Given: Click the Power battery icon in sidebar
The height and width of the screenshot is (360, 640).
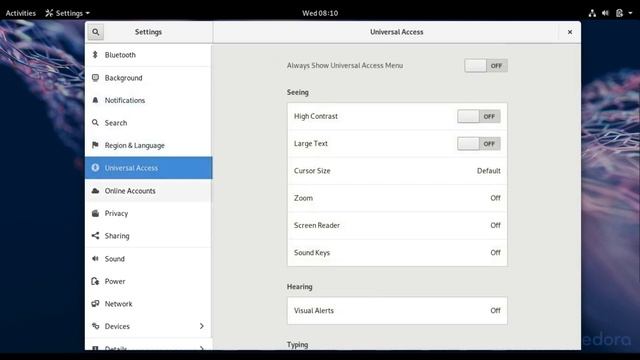Looking at the screenshot, I should tap(95, 281).
